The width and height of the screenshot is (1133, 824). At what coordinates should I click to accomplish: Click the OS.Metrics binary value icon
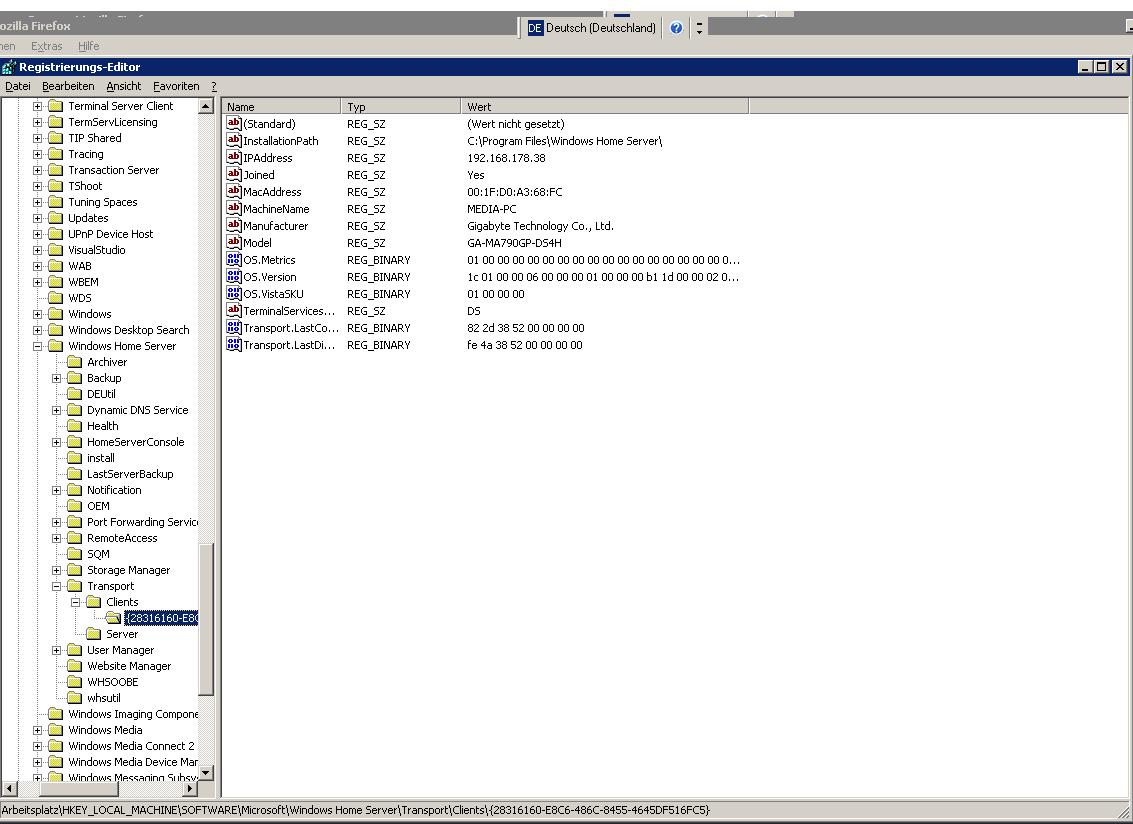(x=233, y=259)
